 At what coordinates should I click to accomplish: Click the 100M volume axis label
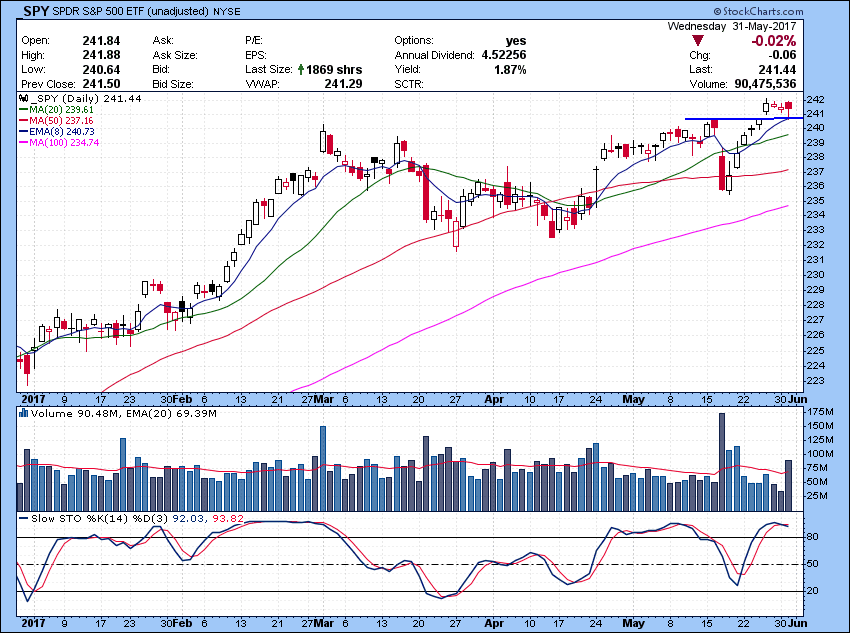pyautogui.click(x=820, y=454)
